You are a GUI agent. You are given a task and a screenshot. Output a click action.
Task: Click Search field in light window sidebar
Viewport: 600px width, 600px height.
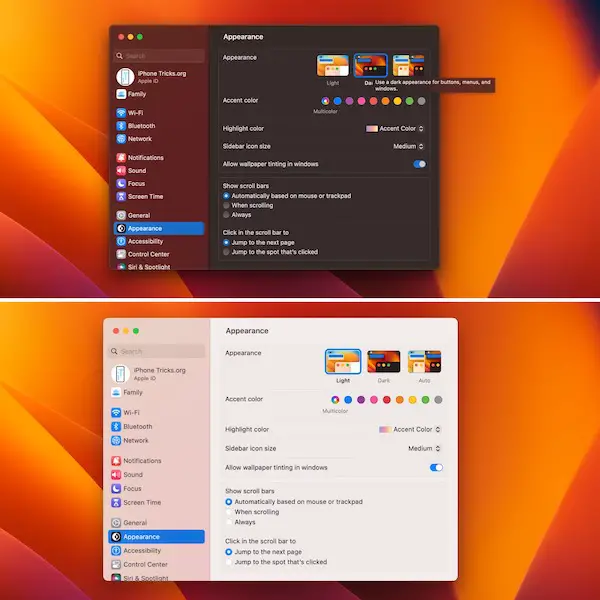157,351
